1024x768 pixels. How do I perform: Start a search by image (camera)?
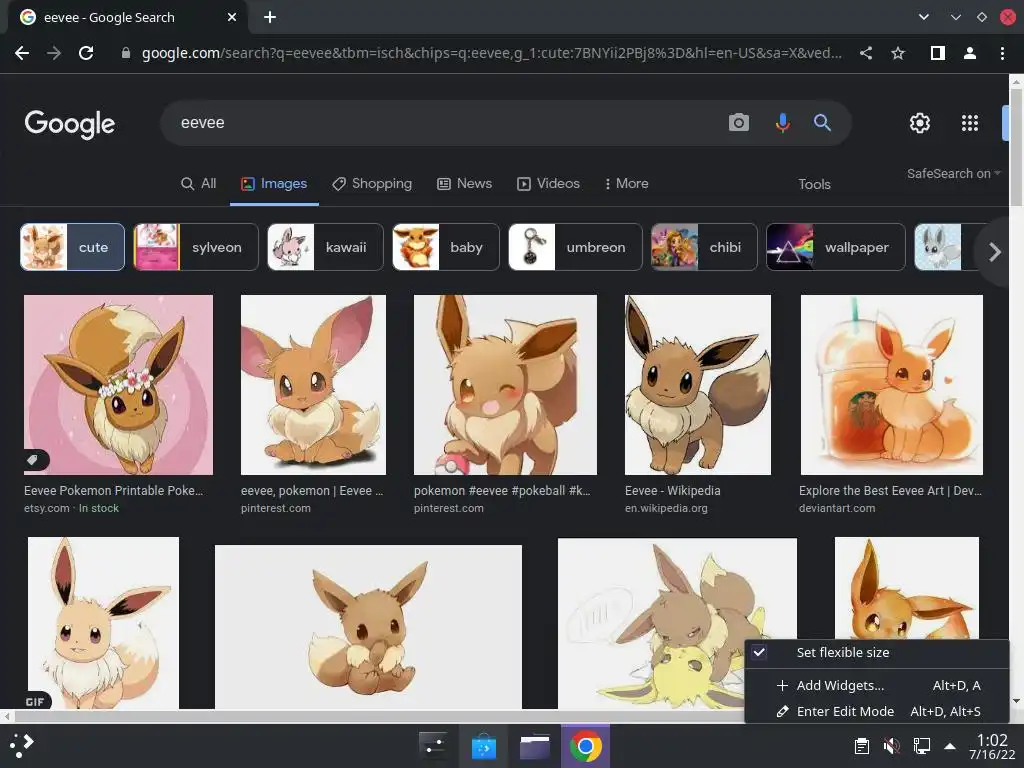click(739, 122)
